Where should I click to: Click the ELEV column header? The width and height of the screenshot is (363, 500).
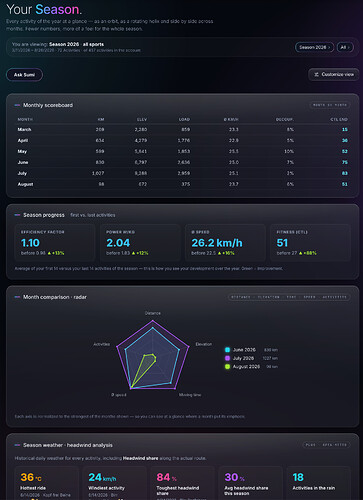click(142, 119)
